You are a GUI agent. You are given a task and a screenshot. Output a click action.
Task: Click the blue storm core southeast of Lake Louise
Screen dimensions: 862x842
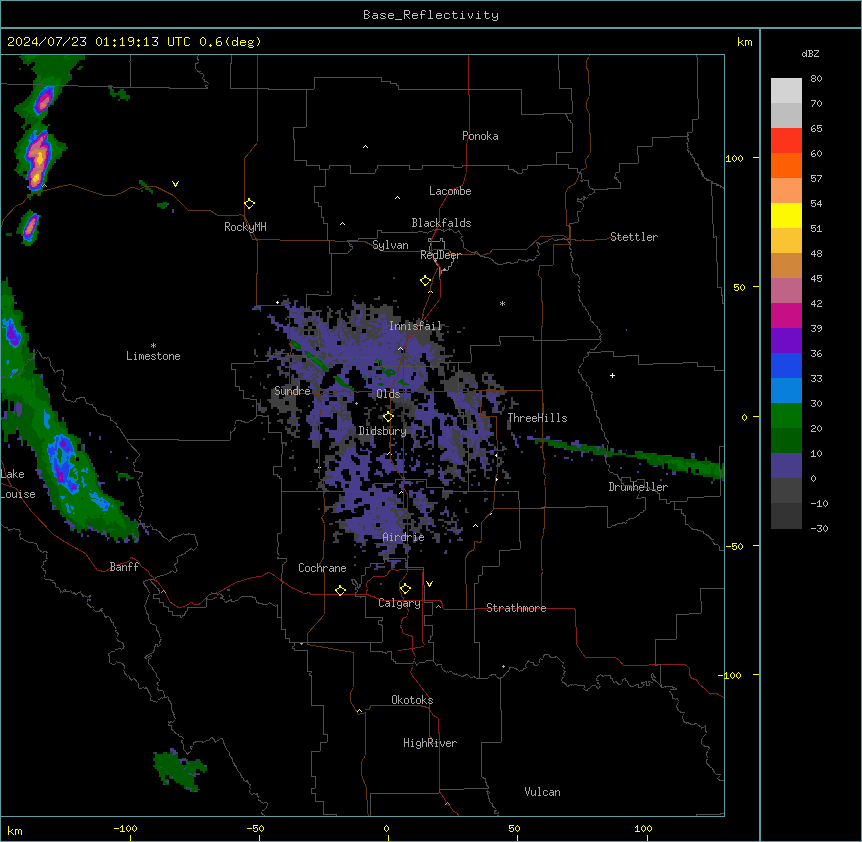click(63, 462)
